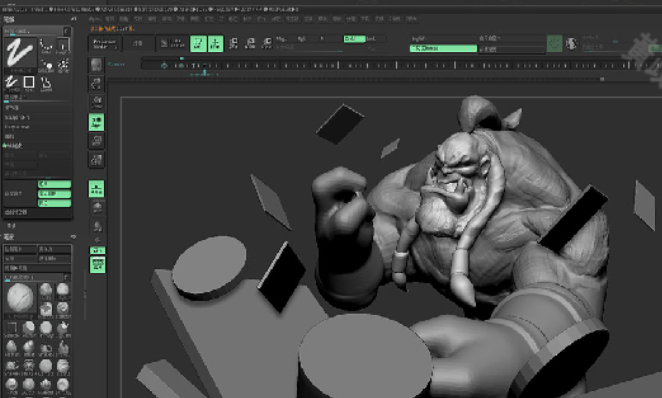Open the Projection Master button
The image size is (662, 398).
click(x=104, y=44)
